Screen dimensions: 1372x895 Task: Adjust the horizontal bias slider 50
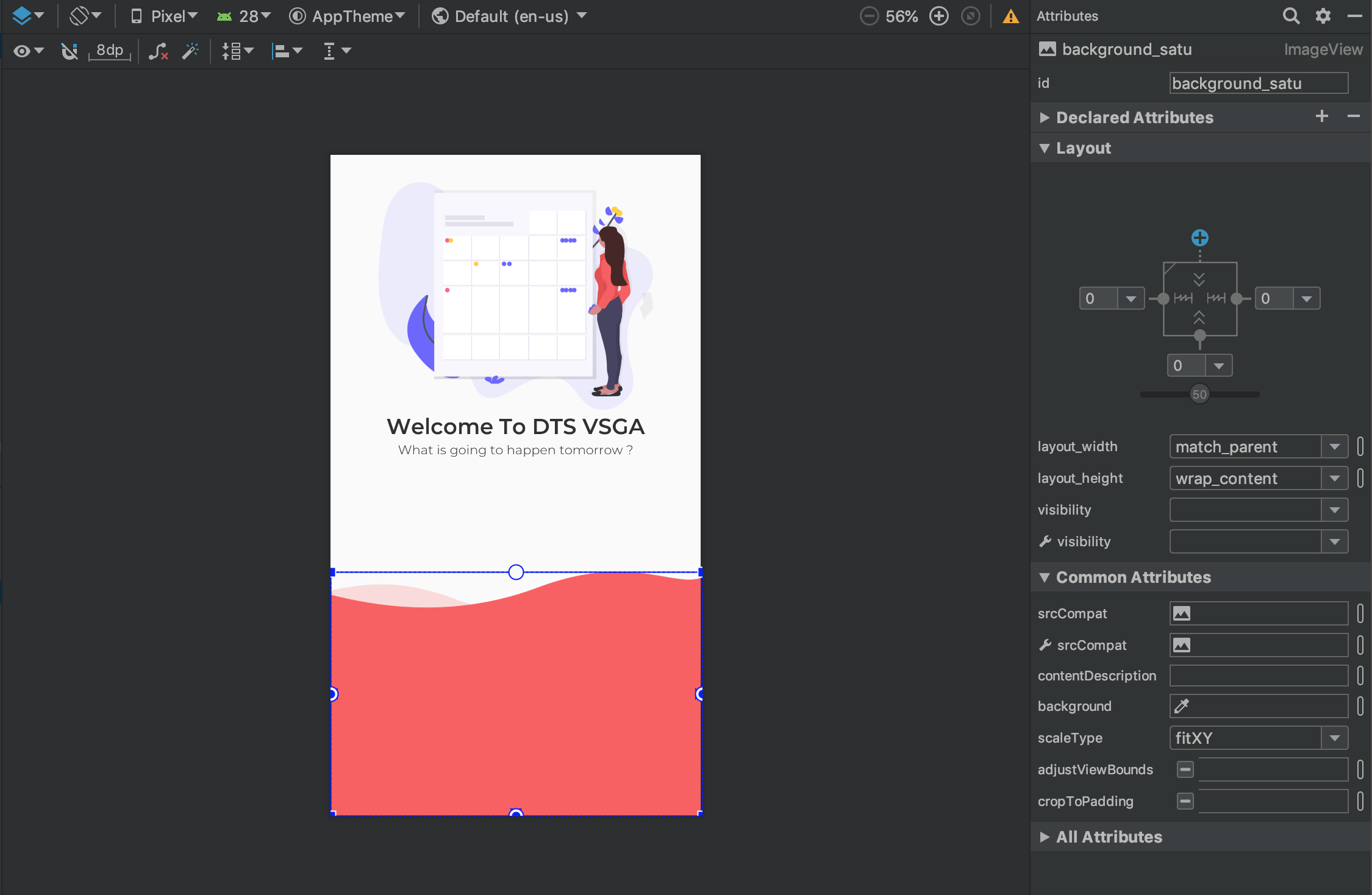[1199, 394]
